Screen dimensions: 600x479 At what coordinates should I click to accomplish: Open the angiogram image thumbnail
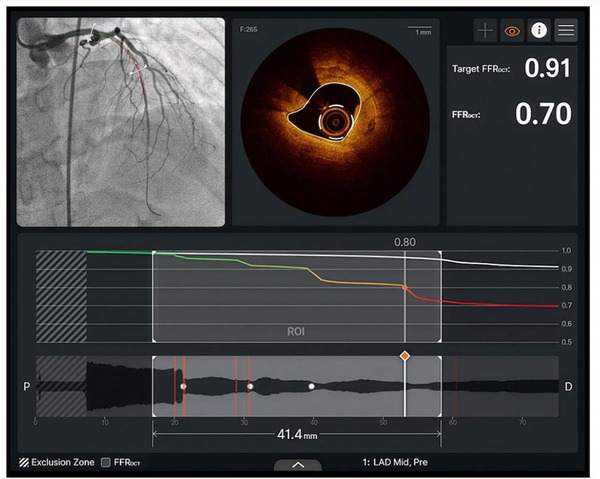click(x=121, y=122)
